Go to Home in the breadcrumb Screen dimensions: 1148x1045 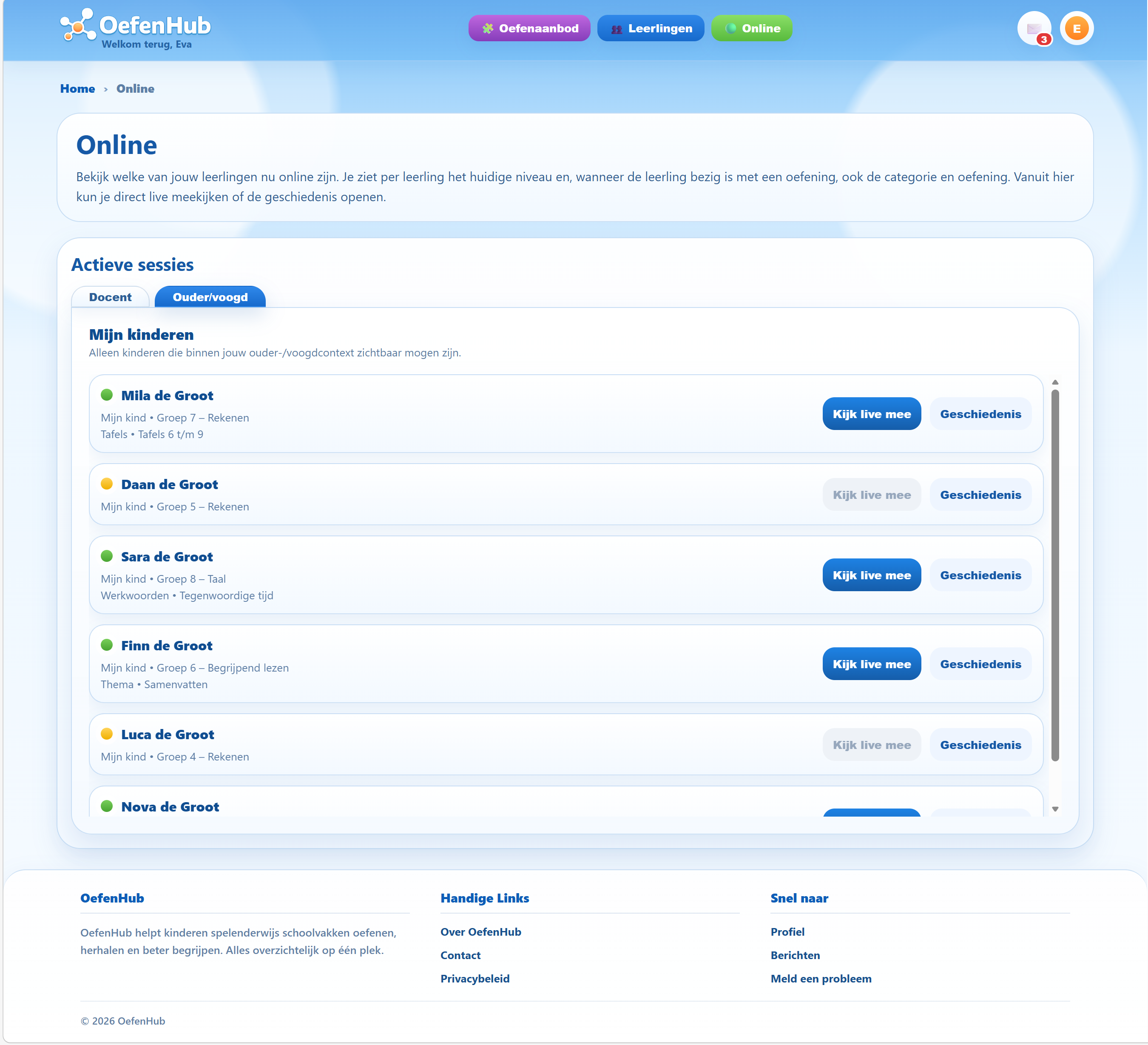pos(77,89)
